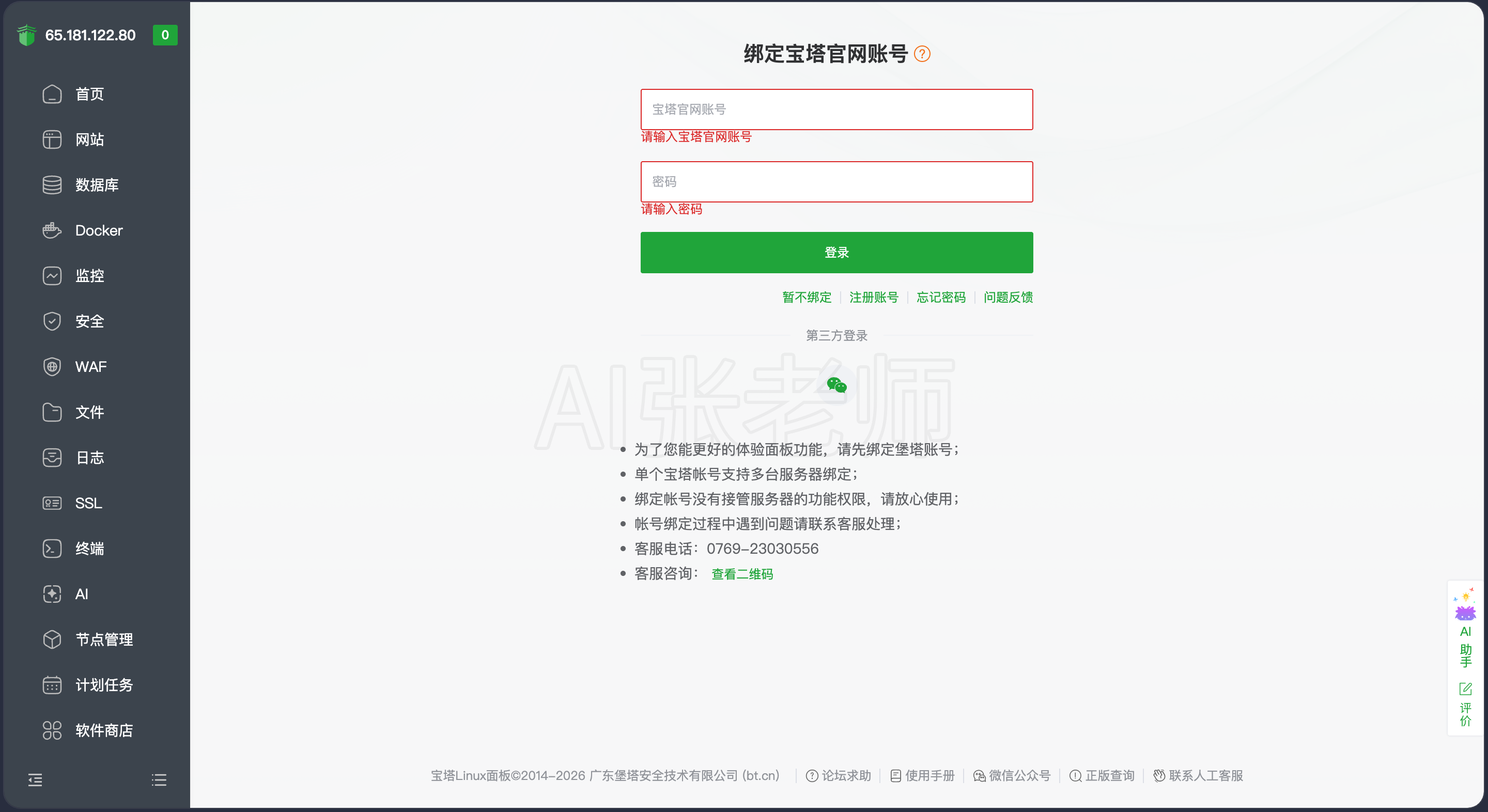Screen dimensions: 1488x812
Task: Click the home (首页) sidebar icon
Action: [52, 94]
